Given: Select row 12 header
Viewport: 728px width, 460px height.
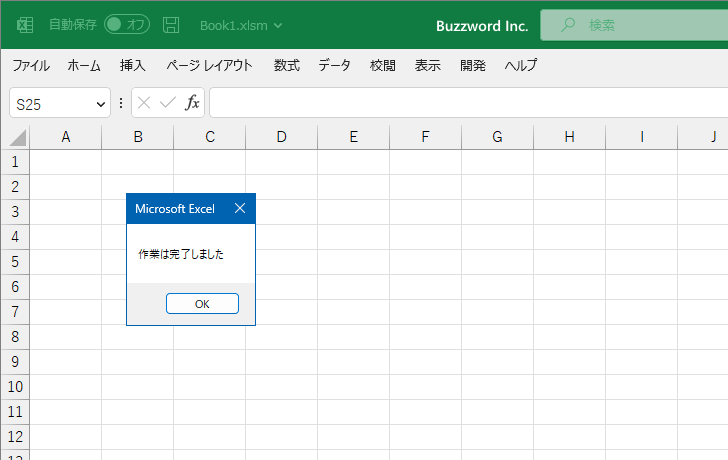Looking at the screenshot, I should 15,437.
